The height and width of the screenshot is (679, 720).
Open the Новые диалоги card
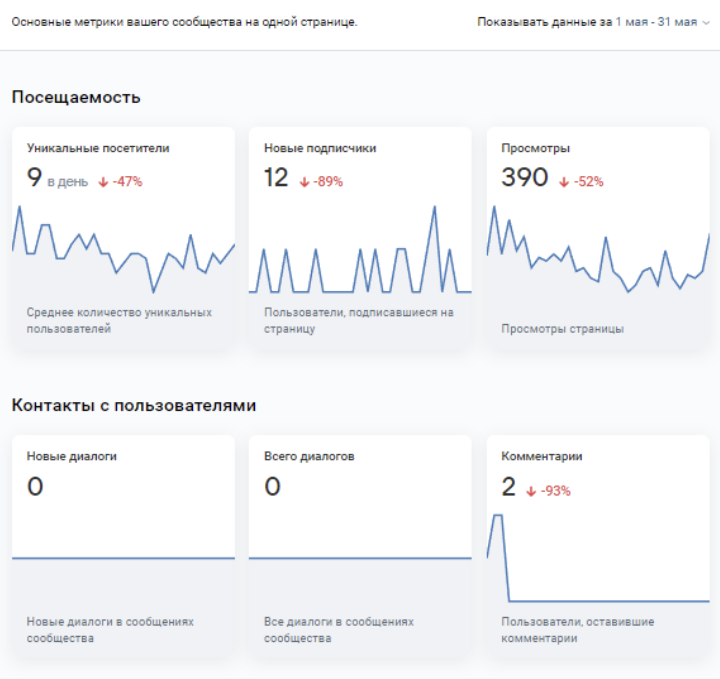click(x=123, y=545)
